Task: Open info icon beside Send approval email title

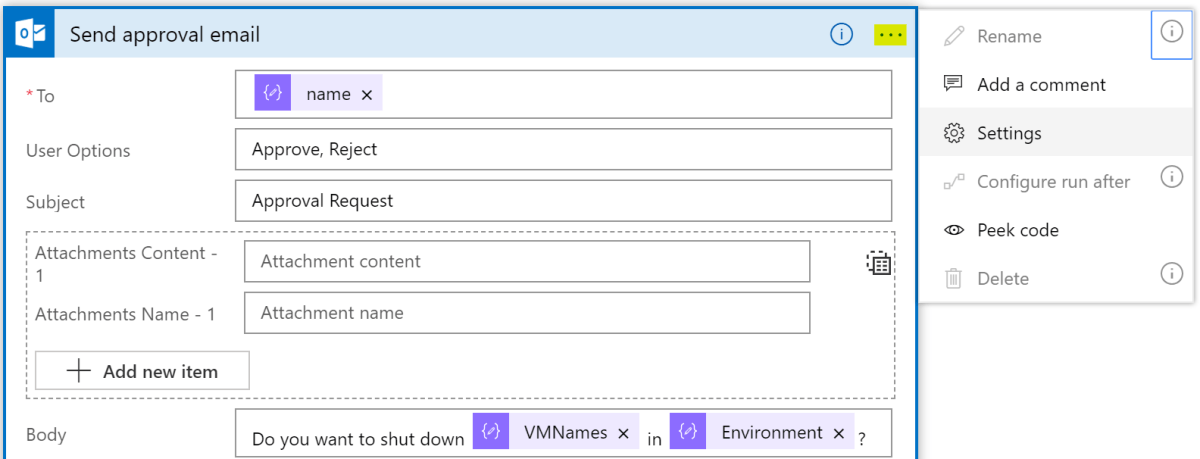Action: point(842,36)
